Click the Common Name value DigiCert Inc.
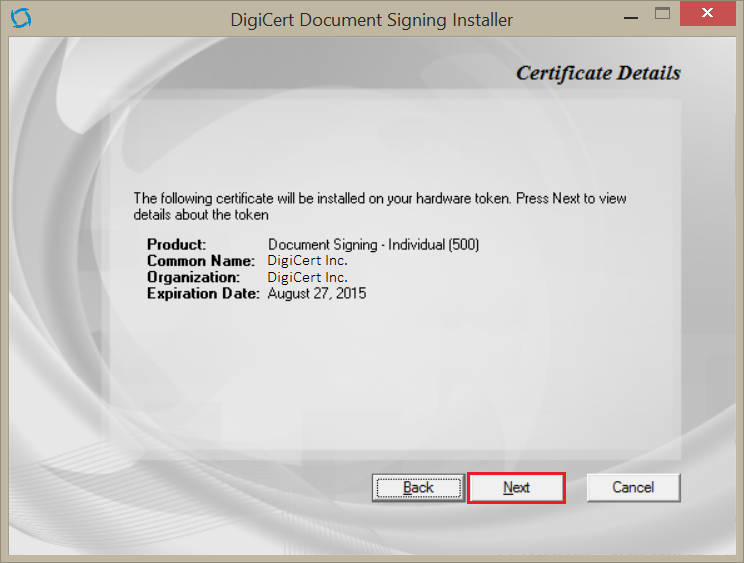The width and height of the screenshot is (744, 563). pos(307,261)
